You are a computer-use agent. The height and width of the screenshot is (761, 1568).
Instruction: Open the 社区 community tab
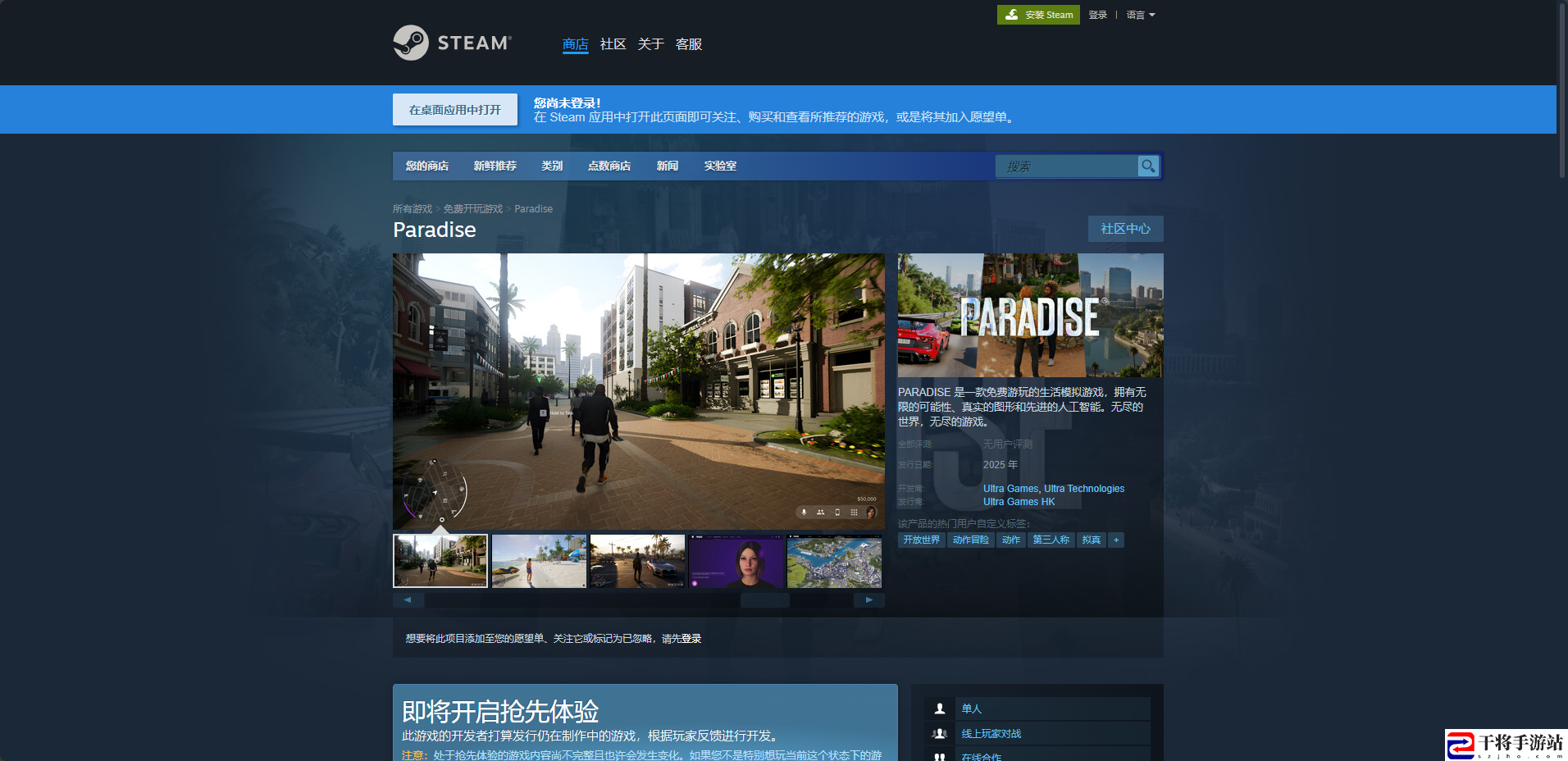[613, 44]
